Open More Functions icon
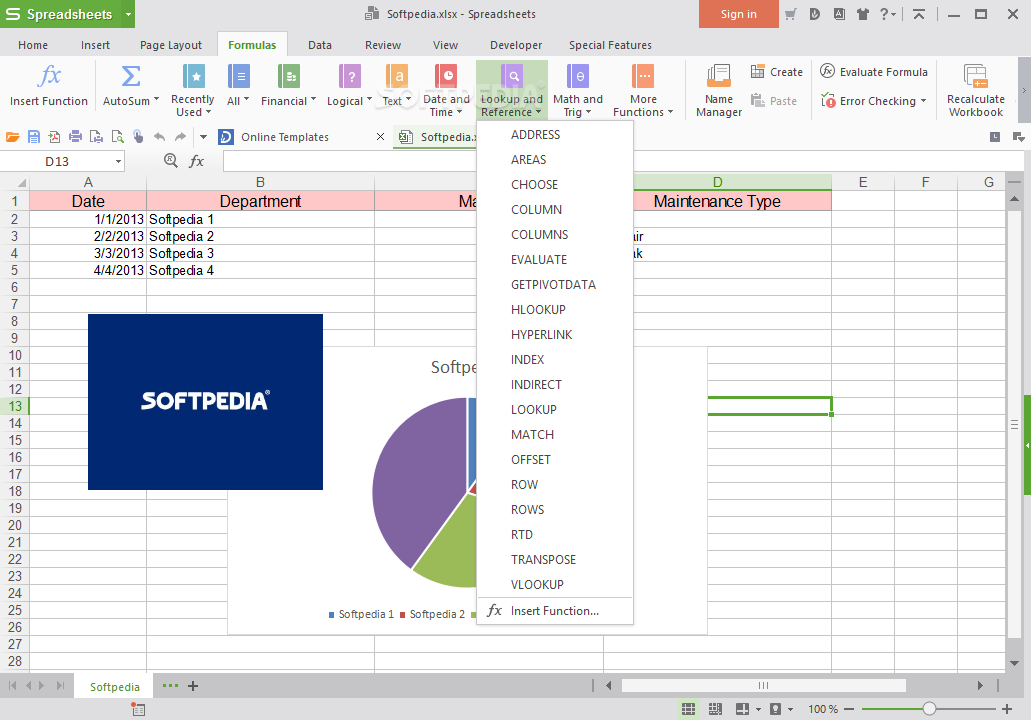This screenshot has width=1031, height=720. pyautogui.click(x=643, y=76)
